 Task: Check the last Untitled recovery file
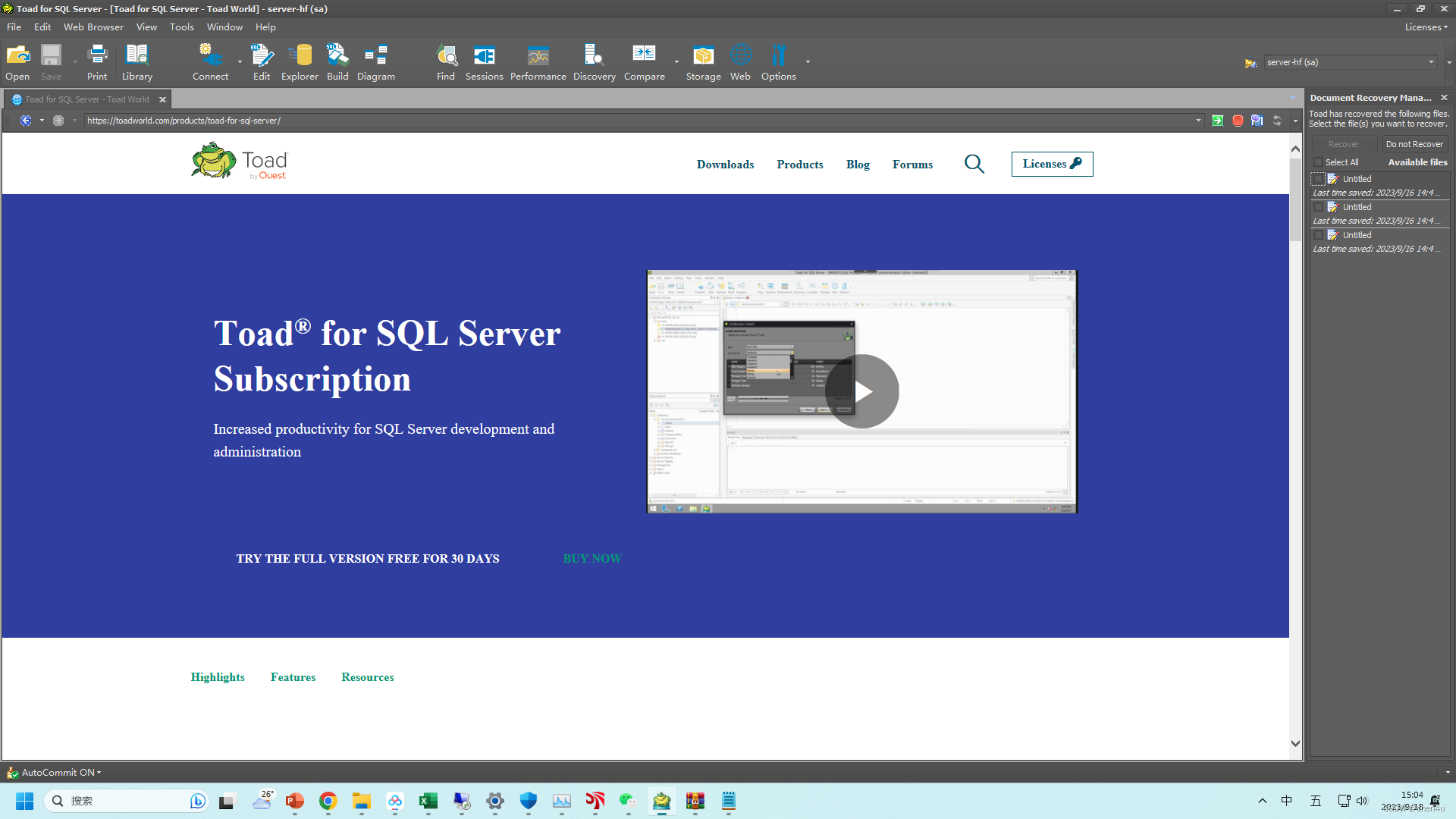(1319, 235)
